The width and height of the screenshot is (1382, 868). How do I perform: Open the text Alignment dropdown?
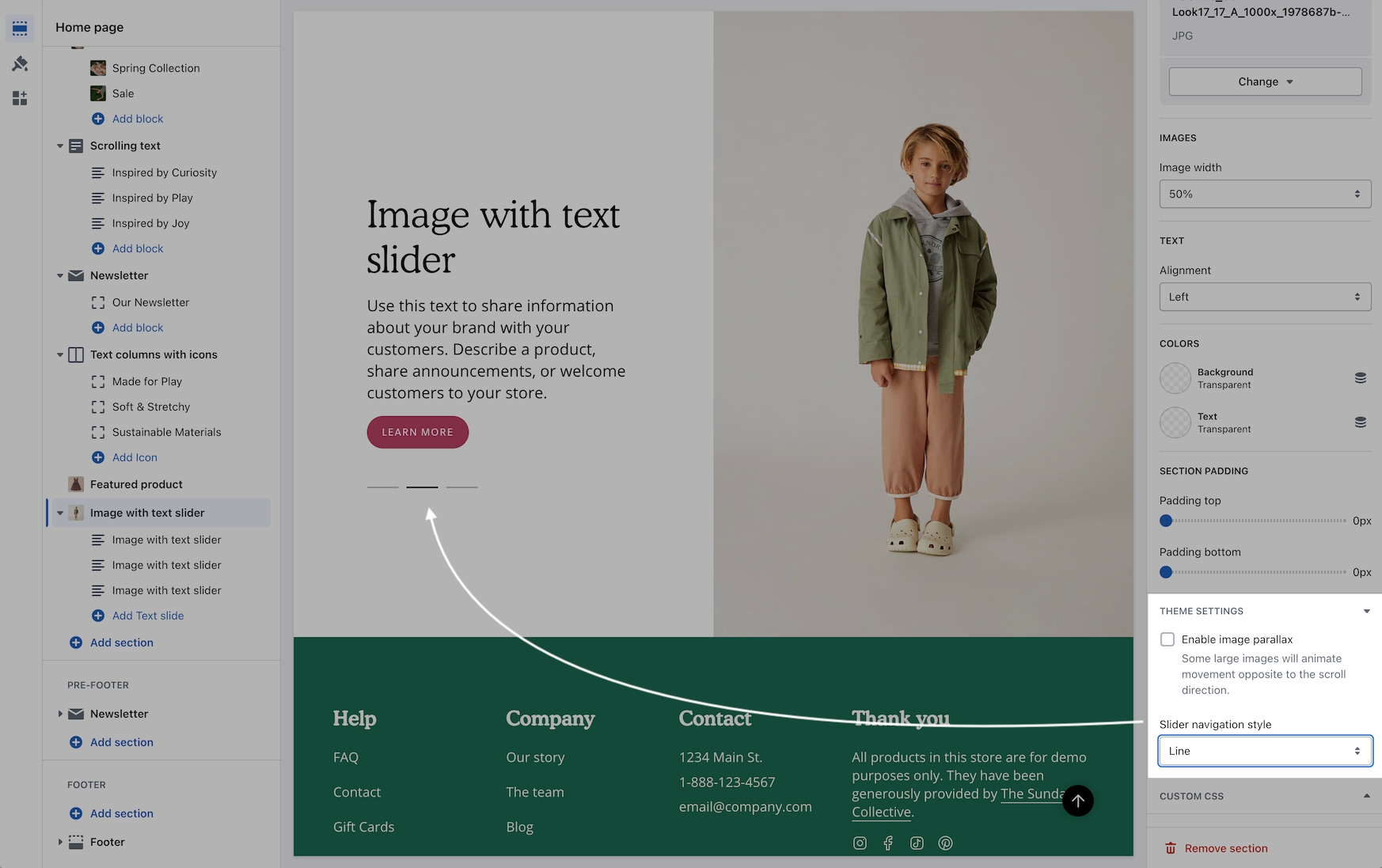pos(1264,297)
